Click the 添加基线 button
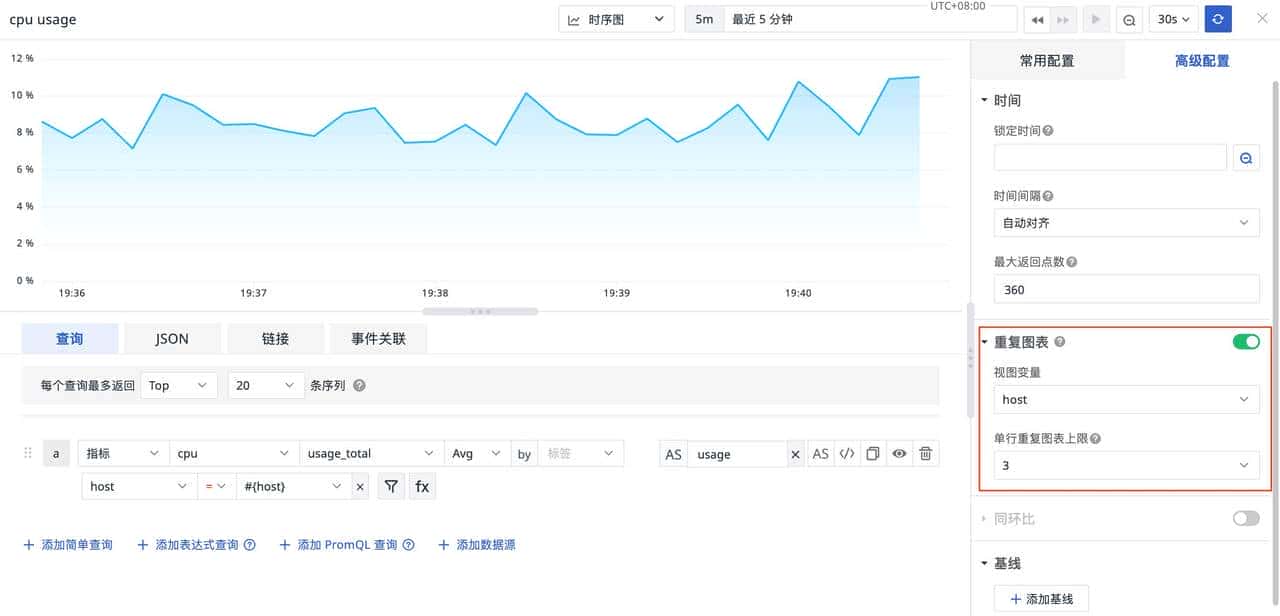The width and height of the screenshot is (1280, 616). pyautogui.click(x=1041, y=598)
